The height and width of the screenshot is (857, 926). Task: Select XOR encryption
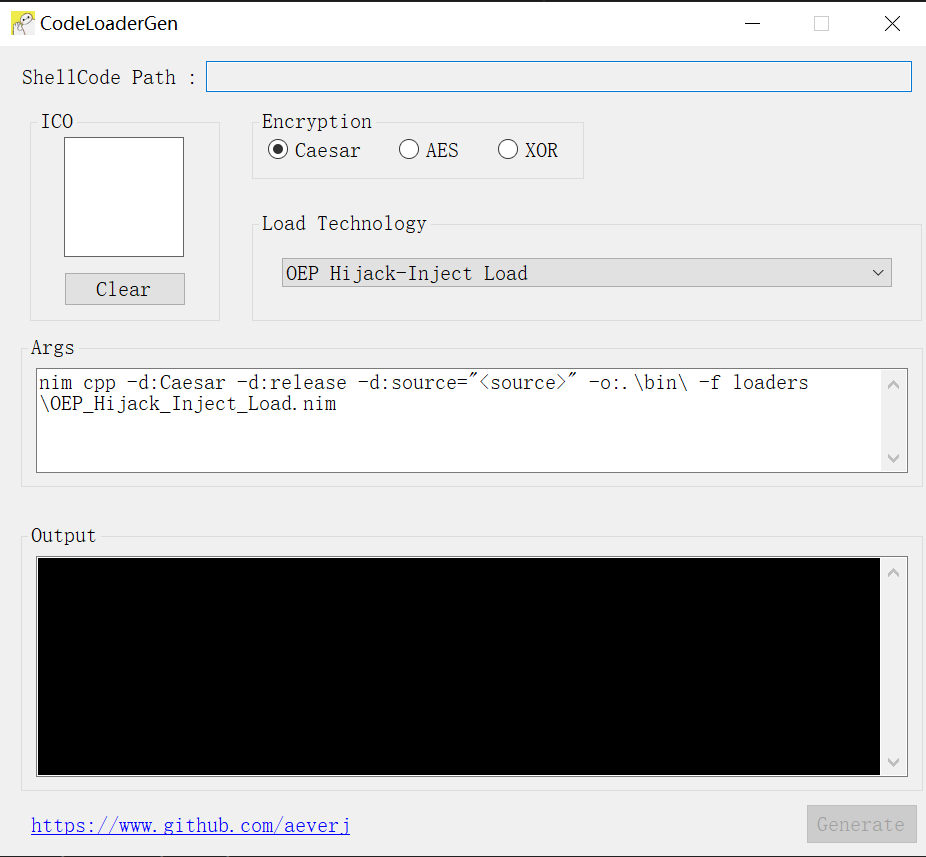coord(508,149)
